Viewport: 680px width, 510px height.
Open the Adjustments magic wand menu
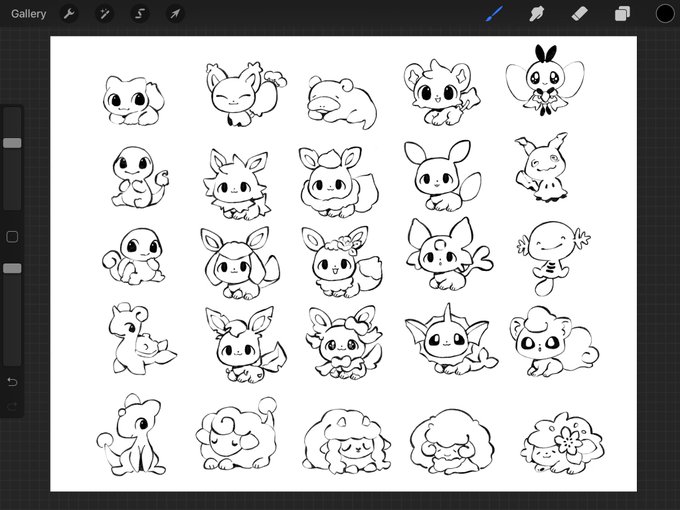pos(105,14)
